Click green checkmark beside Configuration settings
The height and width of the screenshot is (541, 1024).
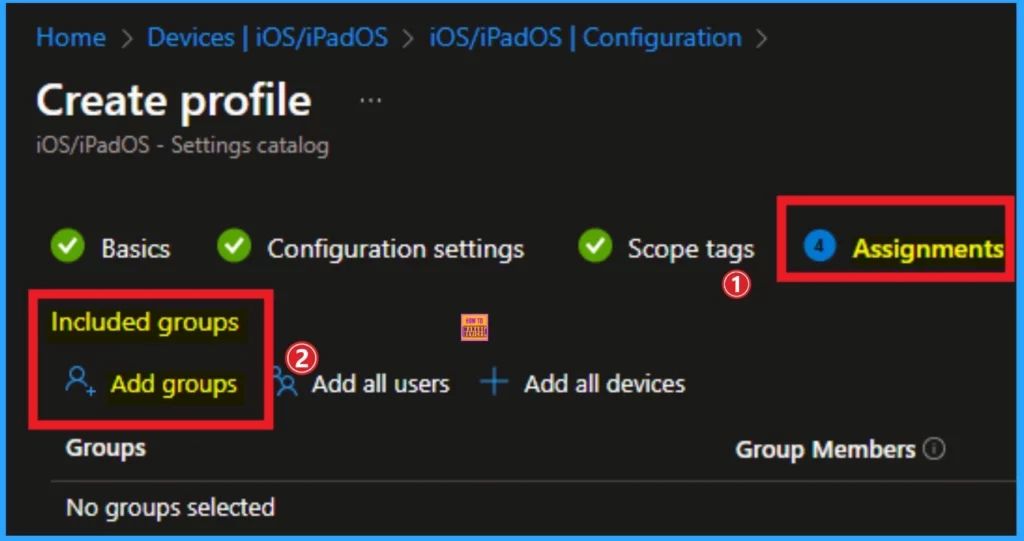pos(234,246)
